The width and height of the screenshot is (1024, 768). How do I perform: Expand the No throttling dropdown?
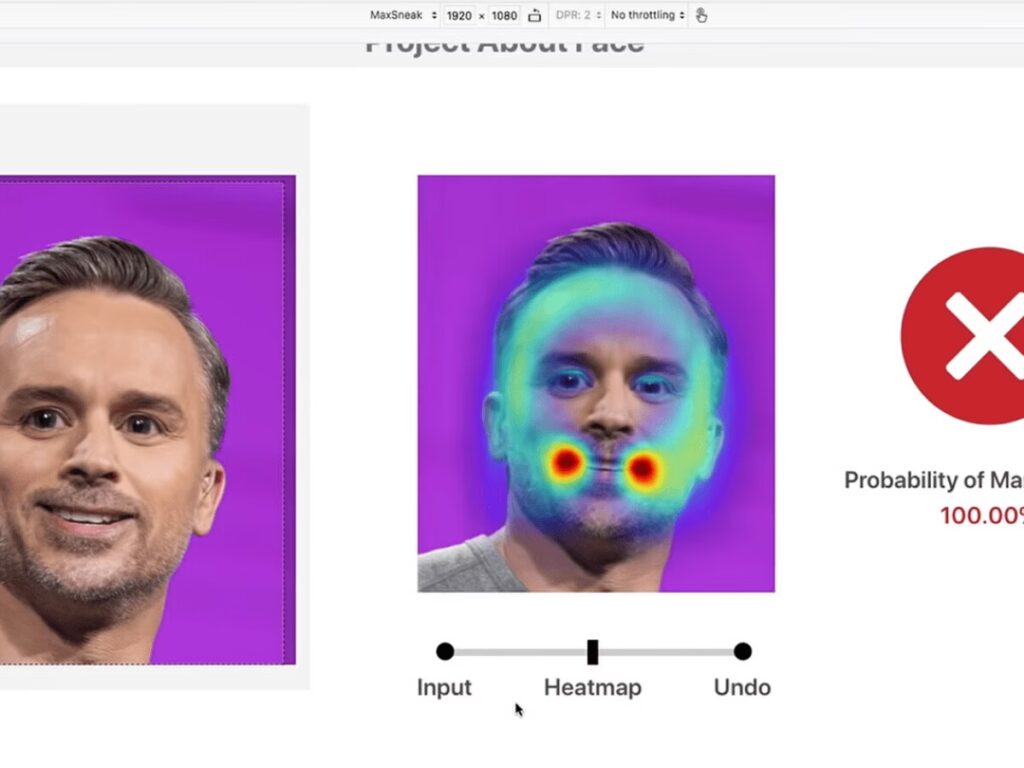click(x=647, y=16)
